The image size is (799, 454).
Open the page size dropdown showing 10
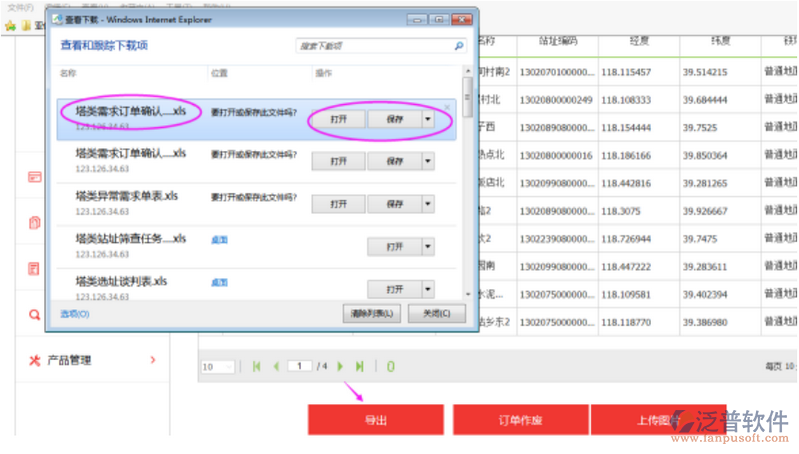click(218, 367)
